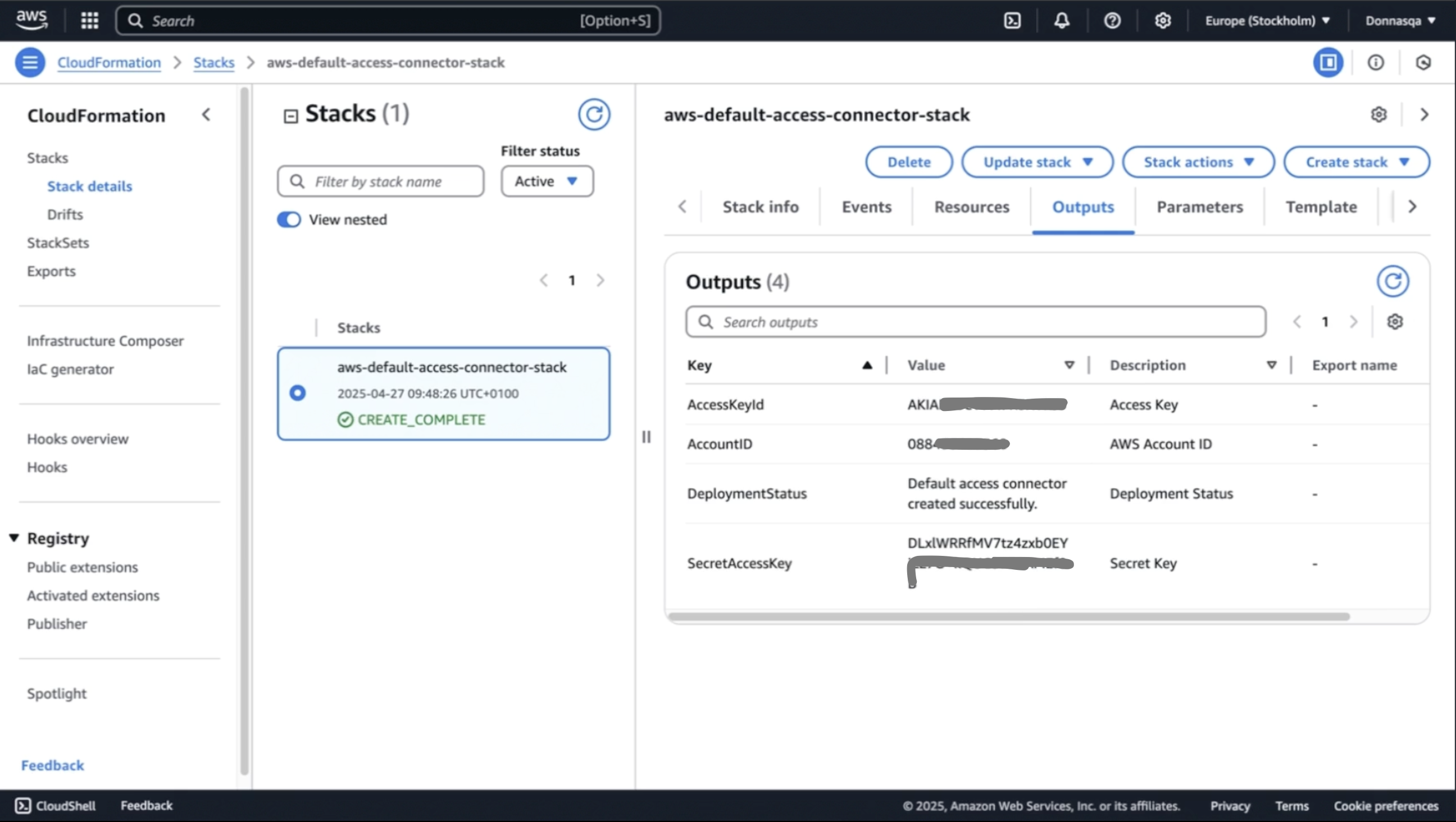Select the aws-default-access-connector-stack radio button
The height and width of the screenshot is (822, 1456).
click(x=297, y=393)
